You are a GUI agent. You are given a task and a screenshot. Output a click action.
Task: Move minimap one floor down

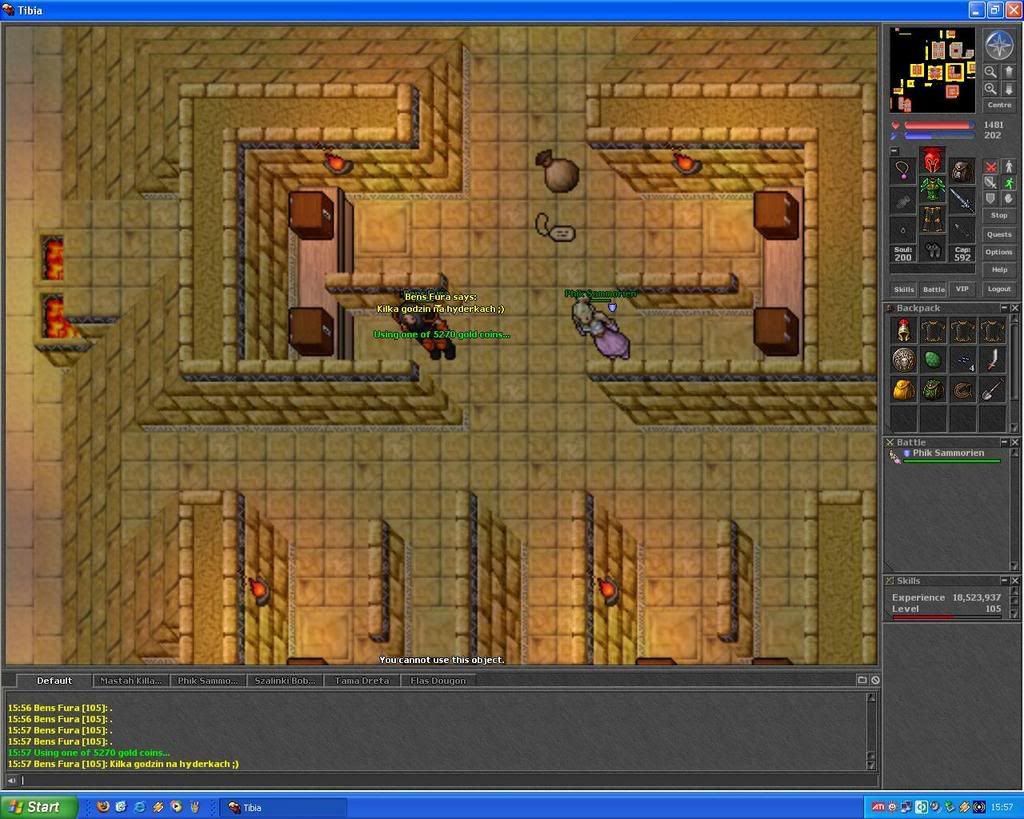coord(1009,88)
